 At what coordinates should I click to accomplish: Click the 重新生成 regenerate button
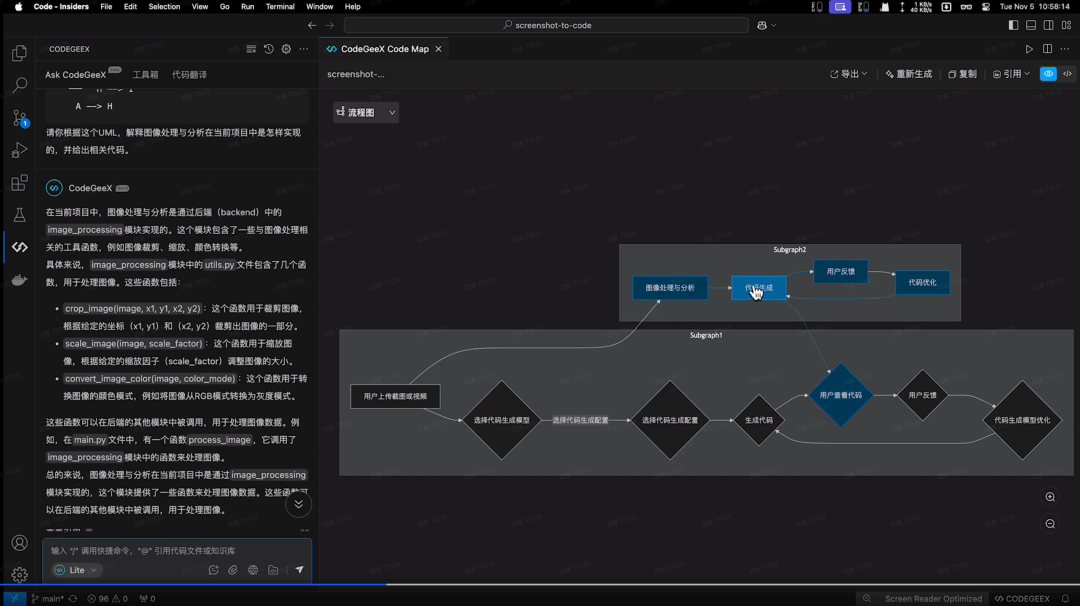(908, 74)
